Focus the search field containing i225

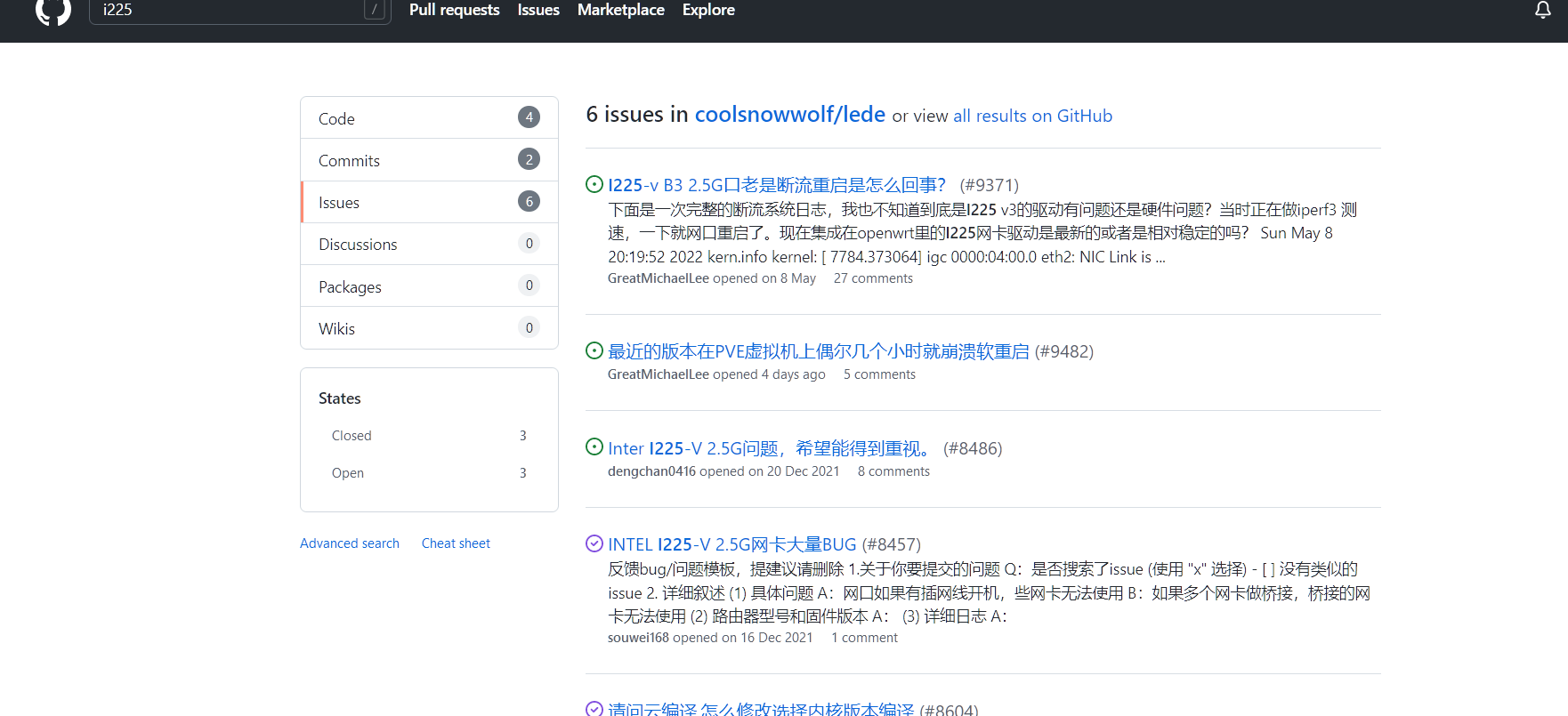click(x=227, y=11)
